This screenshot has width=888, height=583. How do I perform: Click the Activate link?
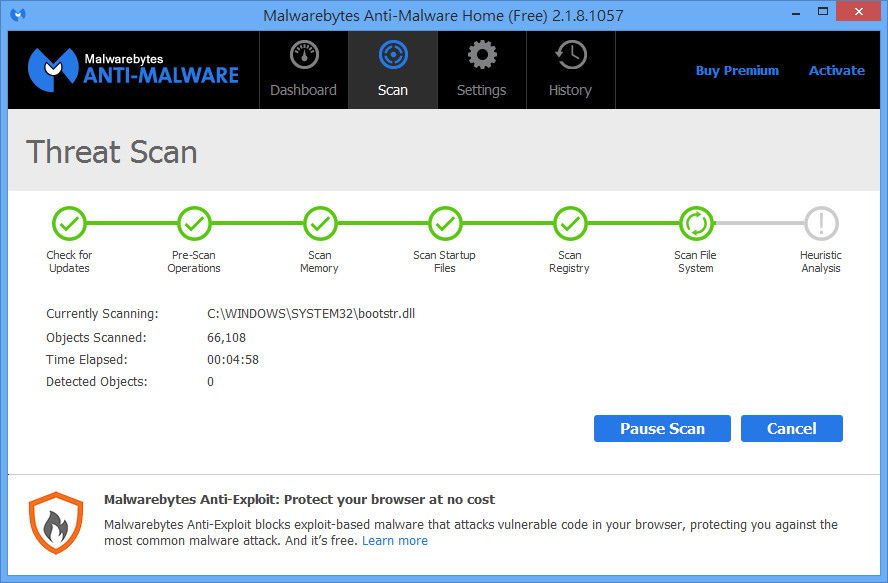837,71
